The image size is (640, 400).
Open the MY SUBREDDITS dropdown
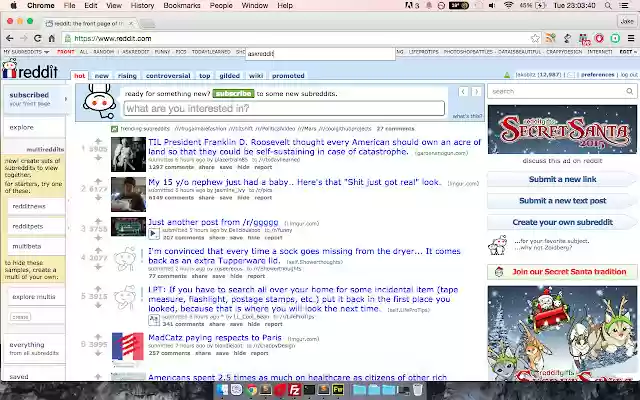click(x=26, y=52)
